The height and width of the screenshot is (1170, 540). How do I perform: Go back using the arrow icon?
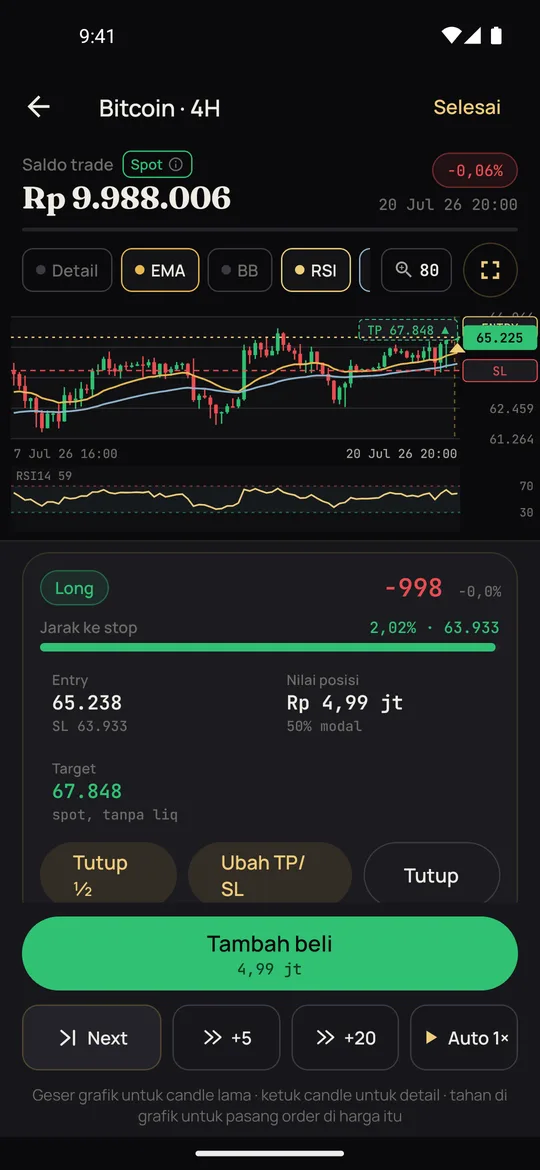[39, 107]
